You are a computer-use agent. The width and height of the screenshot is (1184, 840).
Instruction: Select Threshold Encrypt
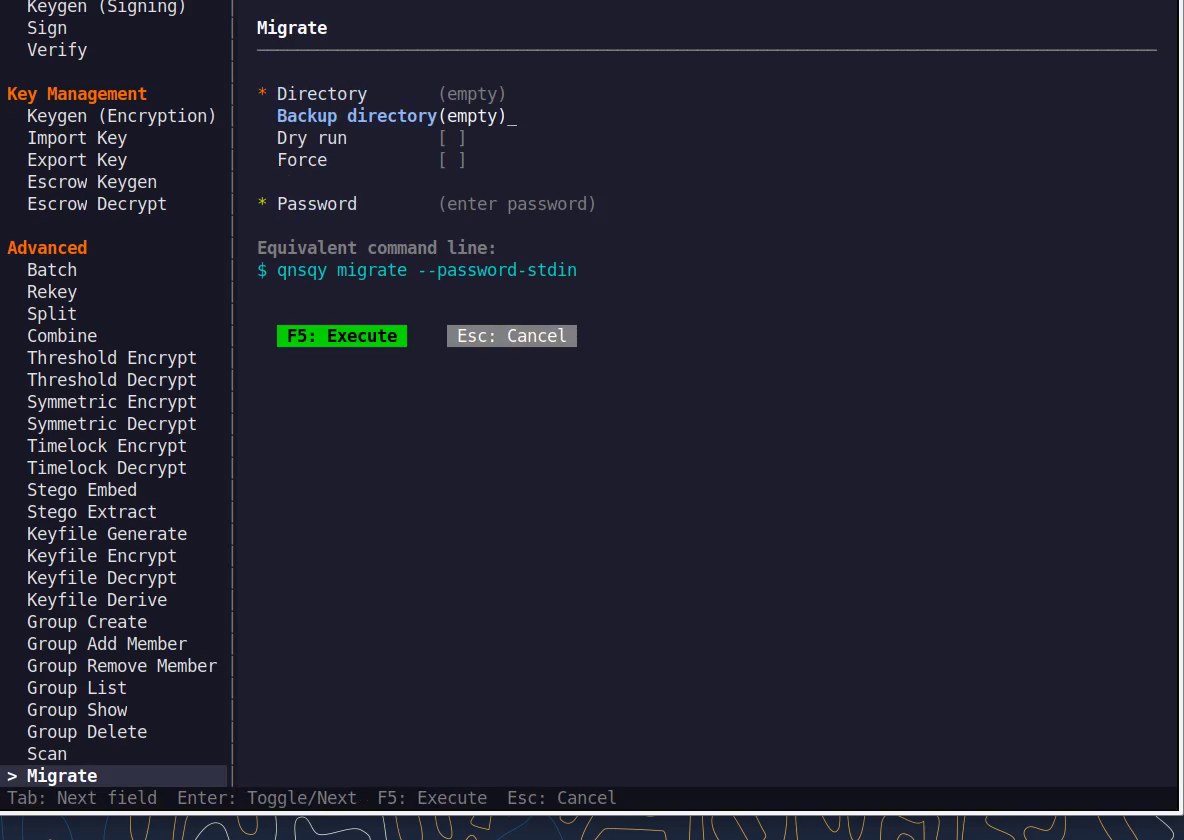(x=112, y=358)
